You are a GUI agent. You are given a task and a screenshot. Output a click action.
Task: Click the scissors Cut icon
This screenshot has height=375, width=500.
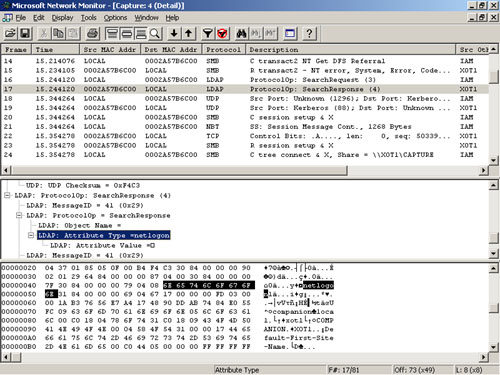pyautogui.click(x=43, y=33)
